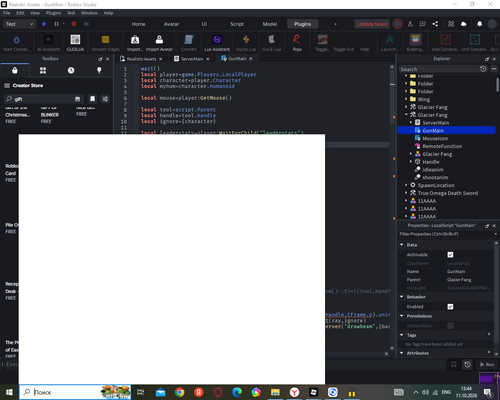Viewport: 500px width, 400px height.
Task: Open Toolbox recent clock tab
Action: 71,70
